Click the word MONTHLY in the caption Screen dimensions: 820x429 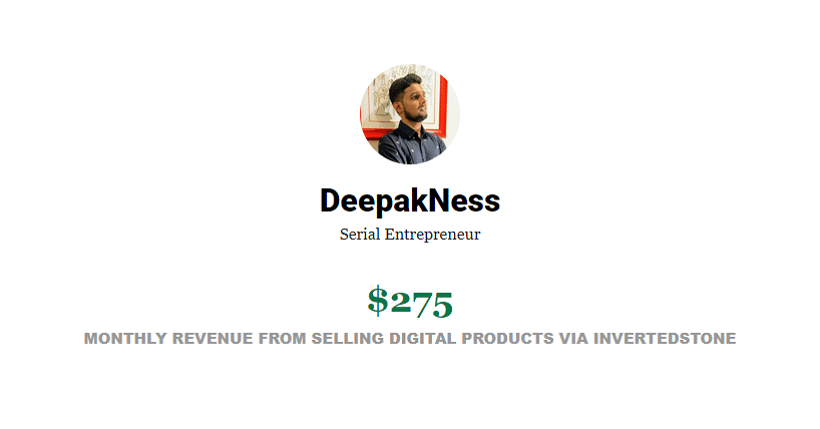pyautogui.click(x=126, y=338)
